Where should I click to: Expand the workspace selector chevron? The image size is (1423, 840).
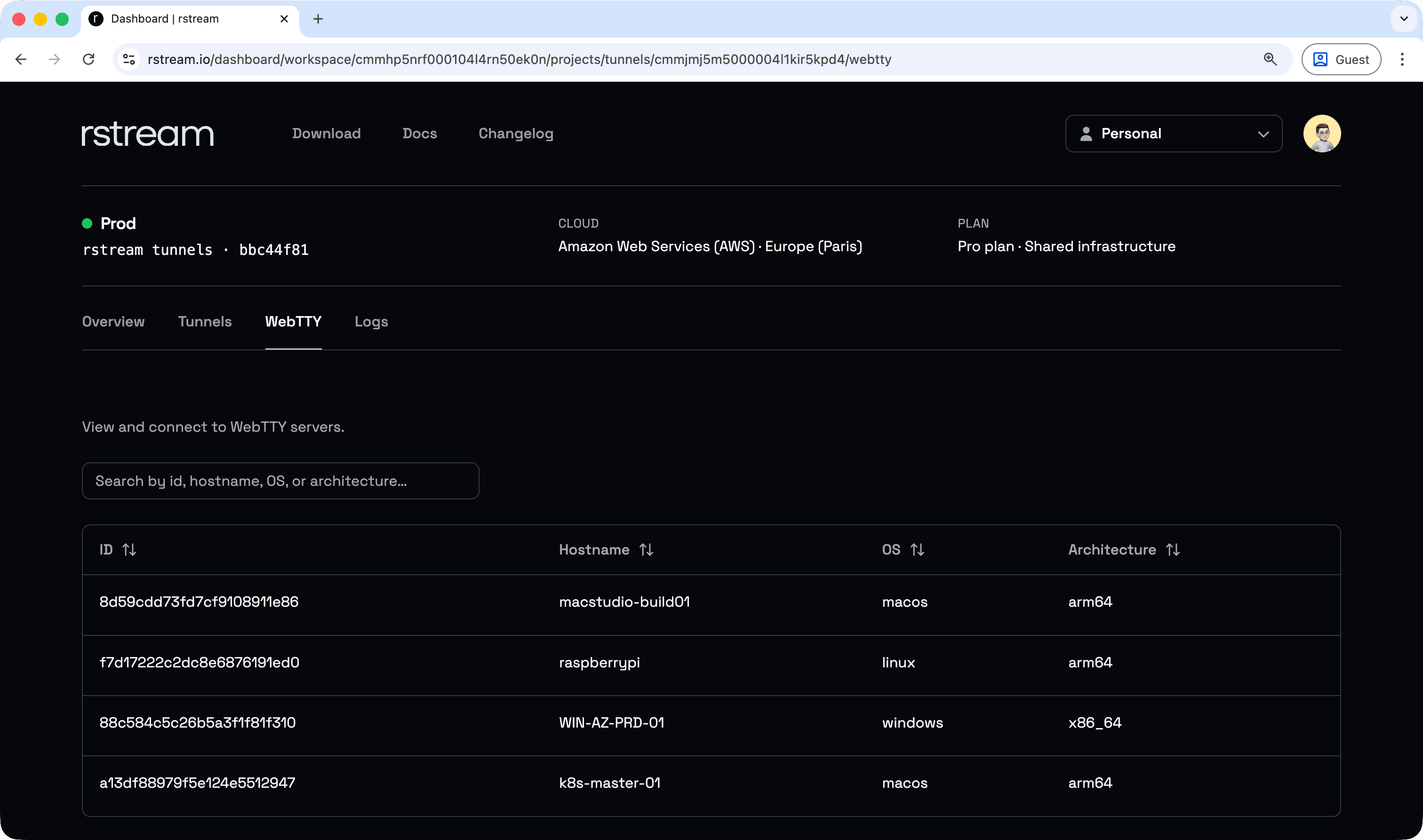tap(1264, 134)
